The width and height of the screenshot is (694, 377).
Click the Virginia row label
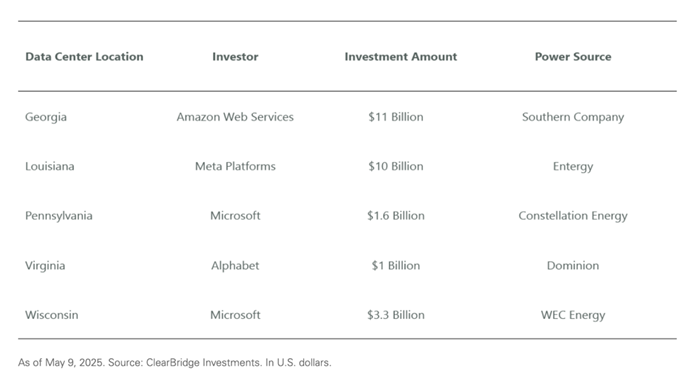coord(45,266)
